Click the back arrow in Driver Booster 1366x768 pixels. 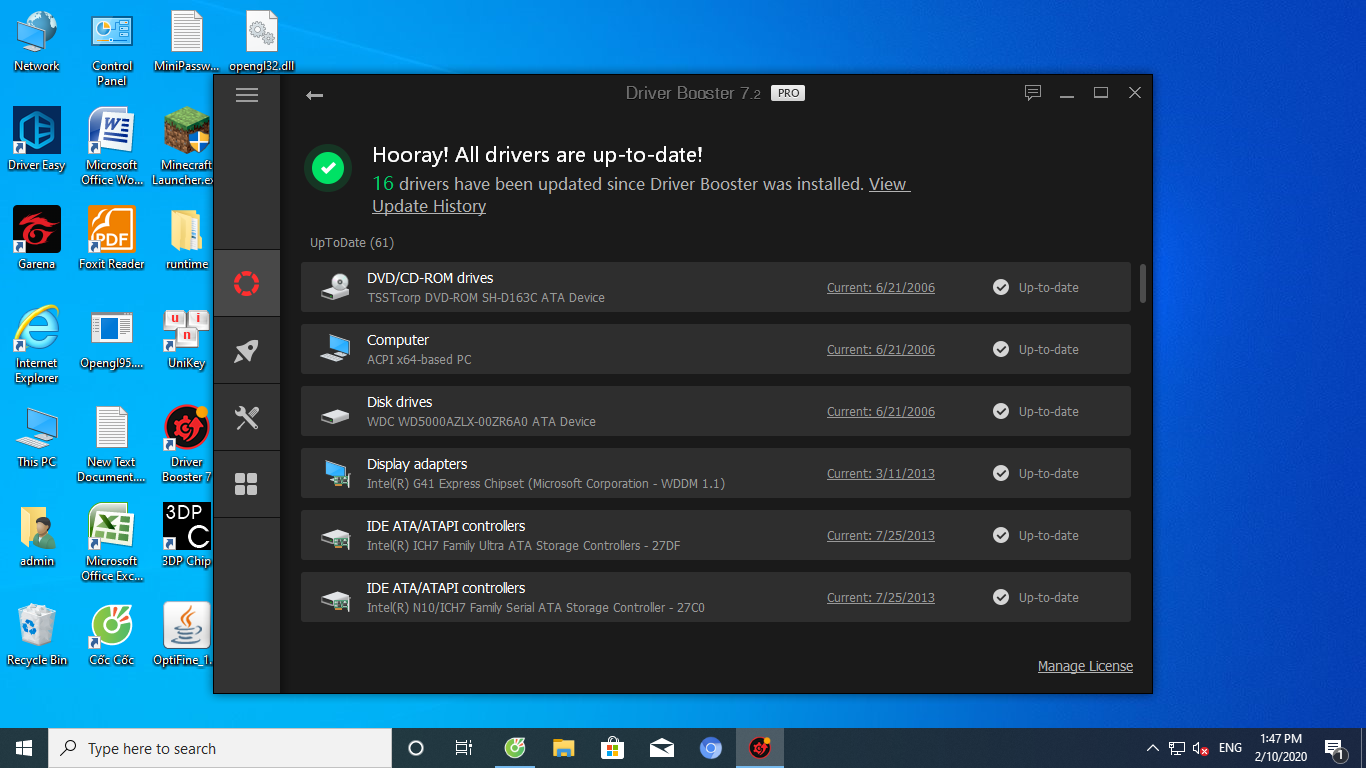314,95
